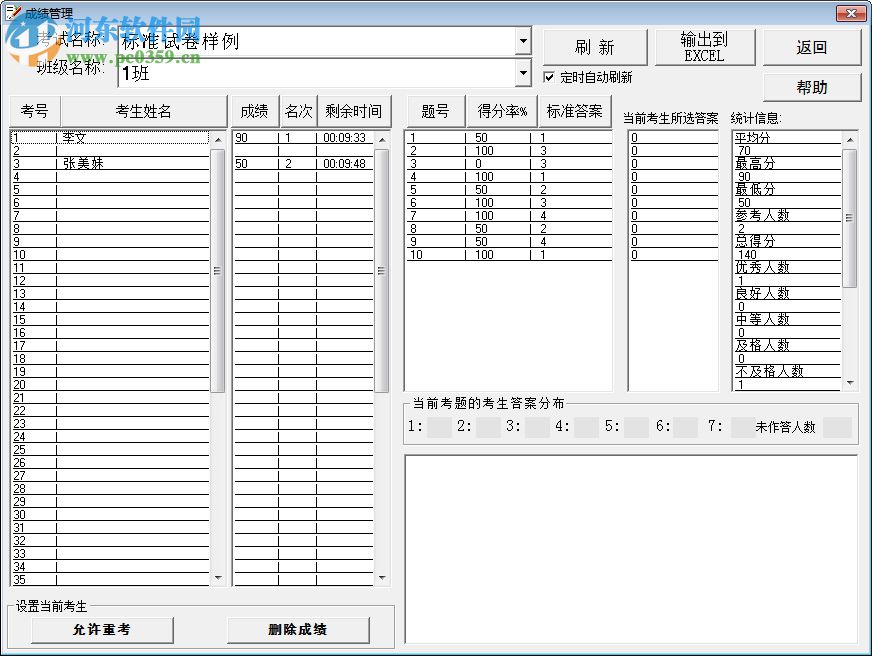
Task: Toggle 定时自动刷新 auto refresh checkbox
Action: (x=549, y=77)
